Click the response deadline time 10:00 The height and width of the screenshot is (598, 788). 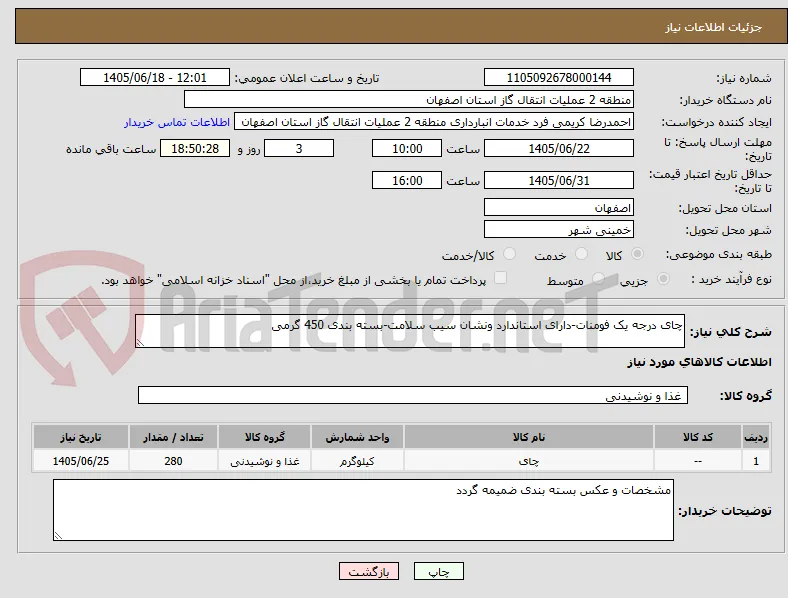click(x=407, y=148)
